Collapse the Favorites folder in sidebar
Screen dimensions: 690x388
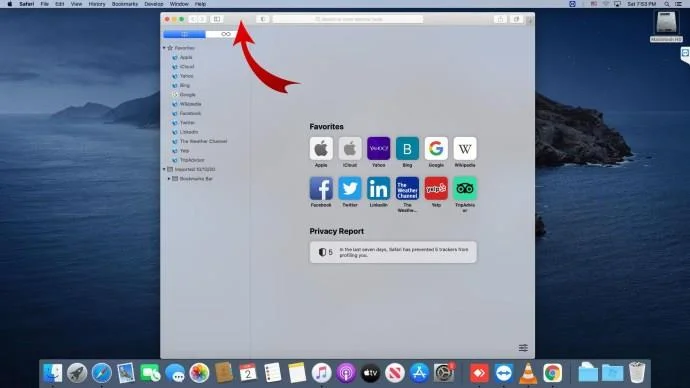coord(164,48)
